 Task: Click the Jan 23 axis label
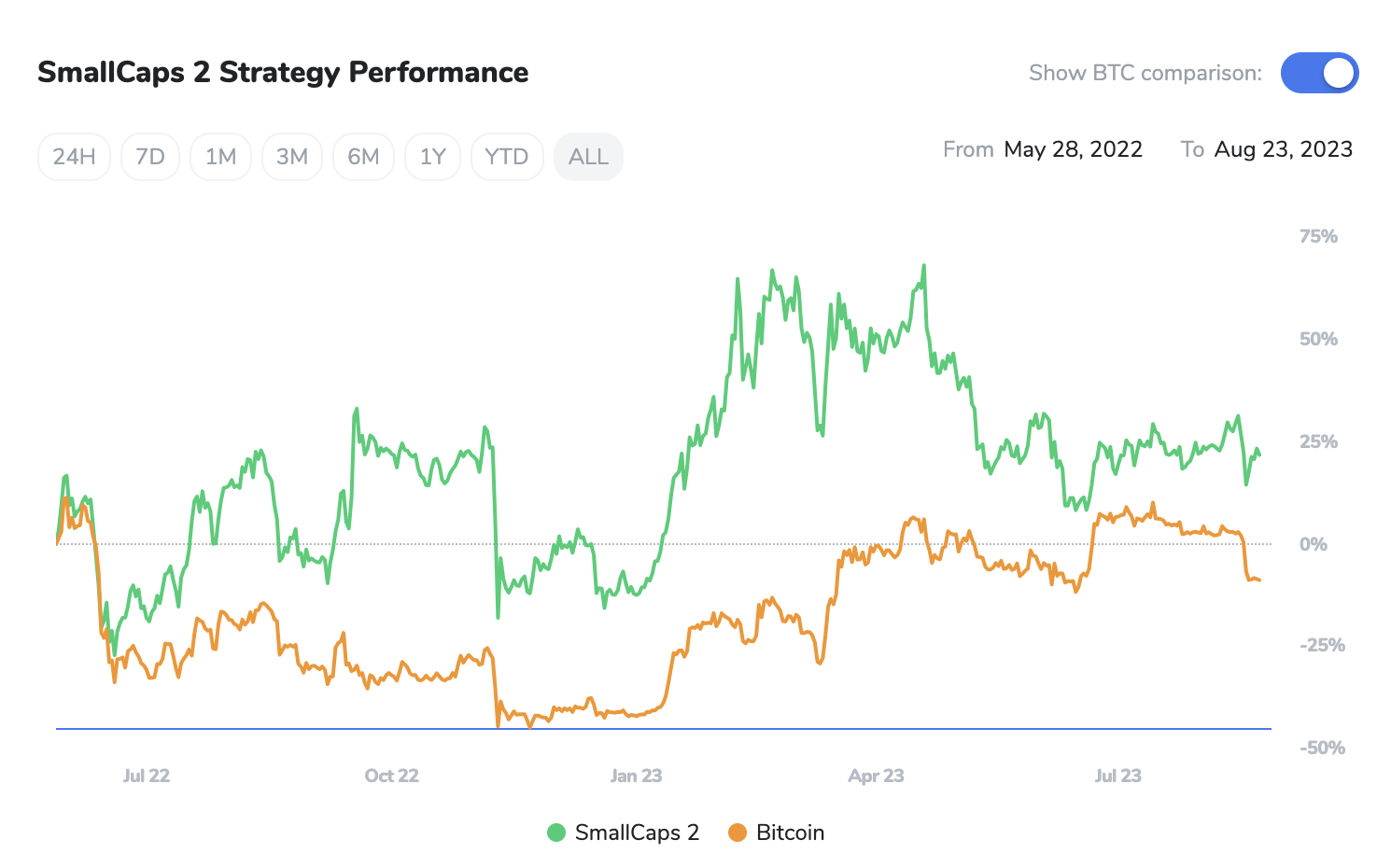click(x=636, y=776)
